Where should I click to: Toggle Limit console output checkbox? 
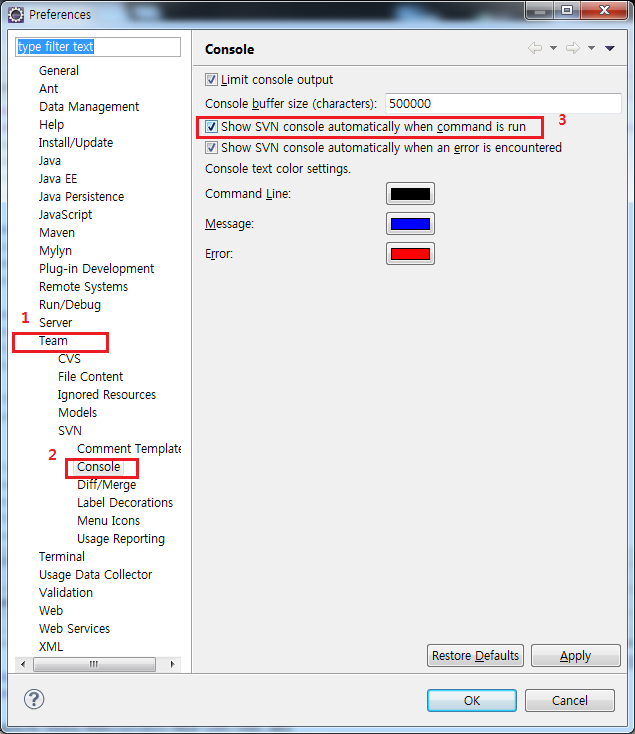(211, 80)
